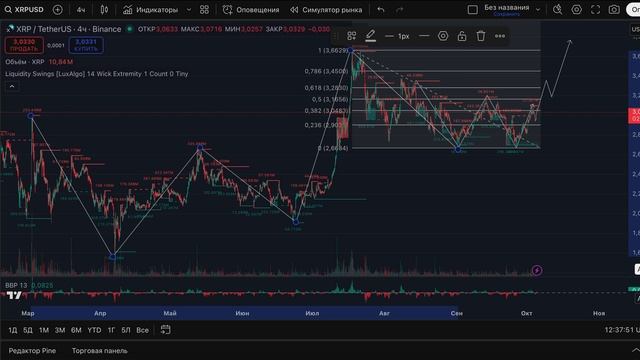Open the Индикаторы panel
The width and height of the screenshot is (640, 360).
[151, 10]
